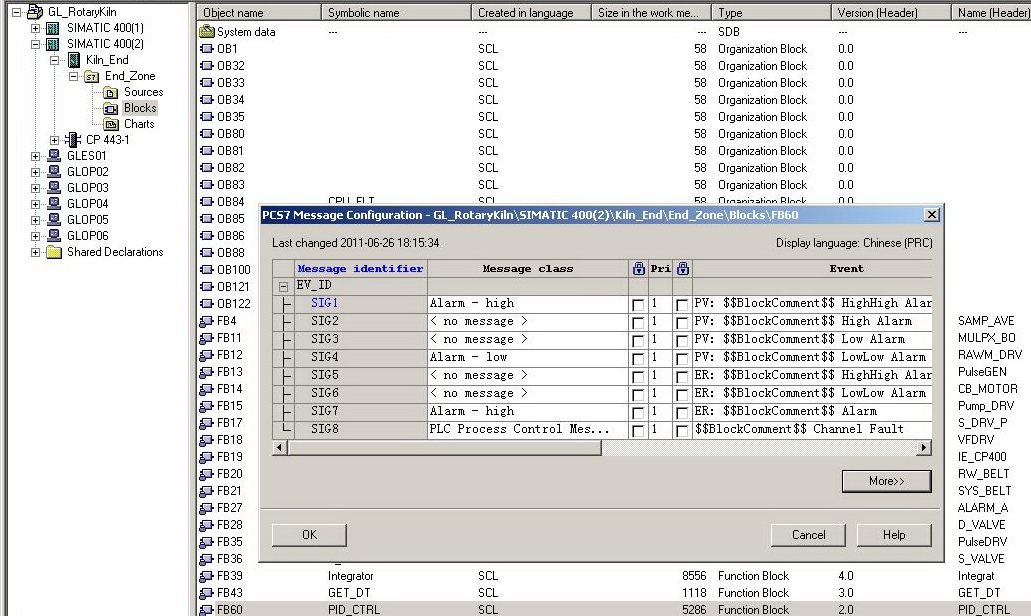Image resolution: width=1031 pixels, height=616 pixels.
Task: Expand the CP 443-1 tree node
Action: click(55, 140)
